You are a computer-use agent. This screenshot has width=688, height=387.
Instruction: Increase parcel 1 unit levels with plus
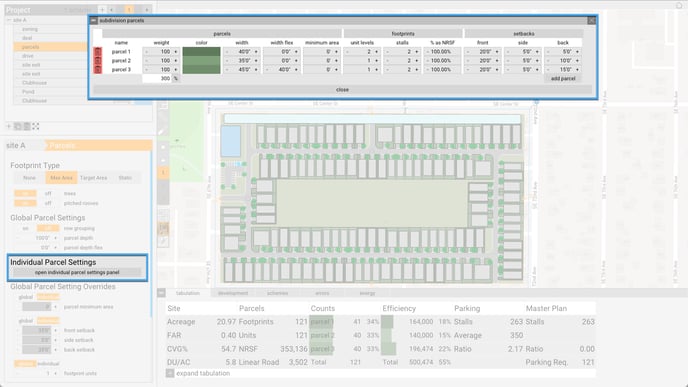(376, 52)
